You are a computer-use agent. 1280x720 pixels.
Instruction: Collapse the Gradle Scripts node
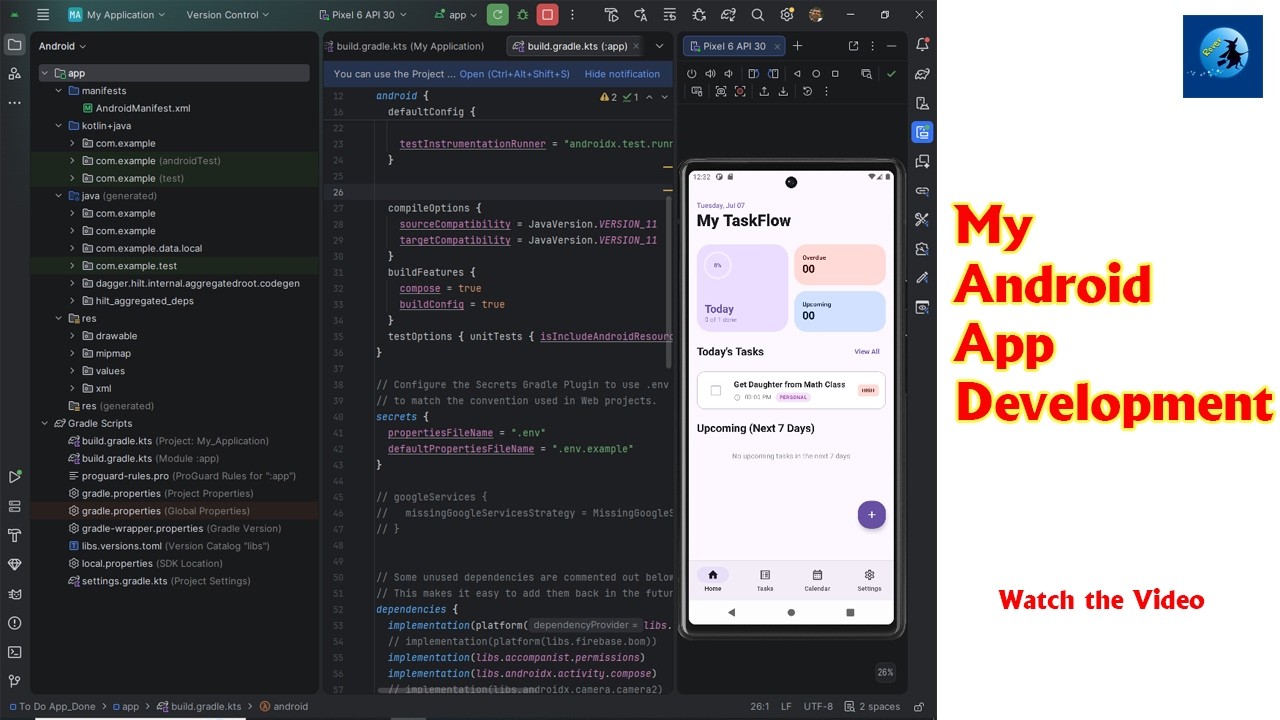45,423
